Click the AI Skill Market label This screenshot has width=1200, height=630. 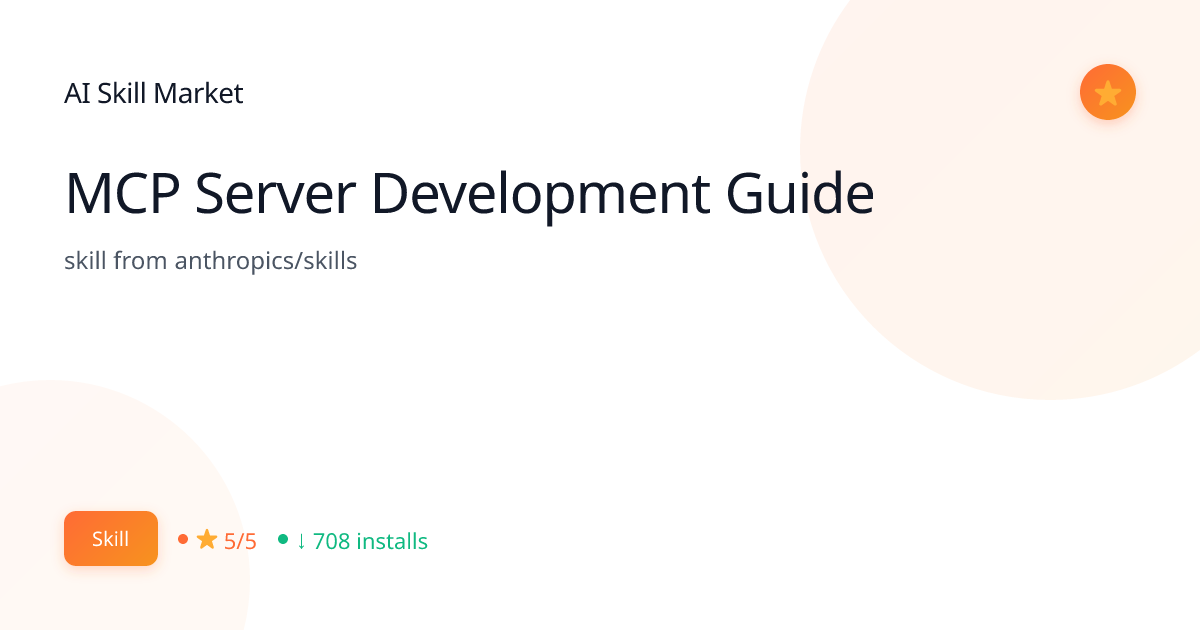click(154, 94)
